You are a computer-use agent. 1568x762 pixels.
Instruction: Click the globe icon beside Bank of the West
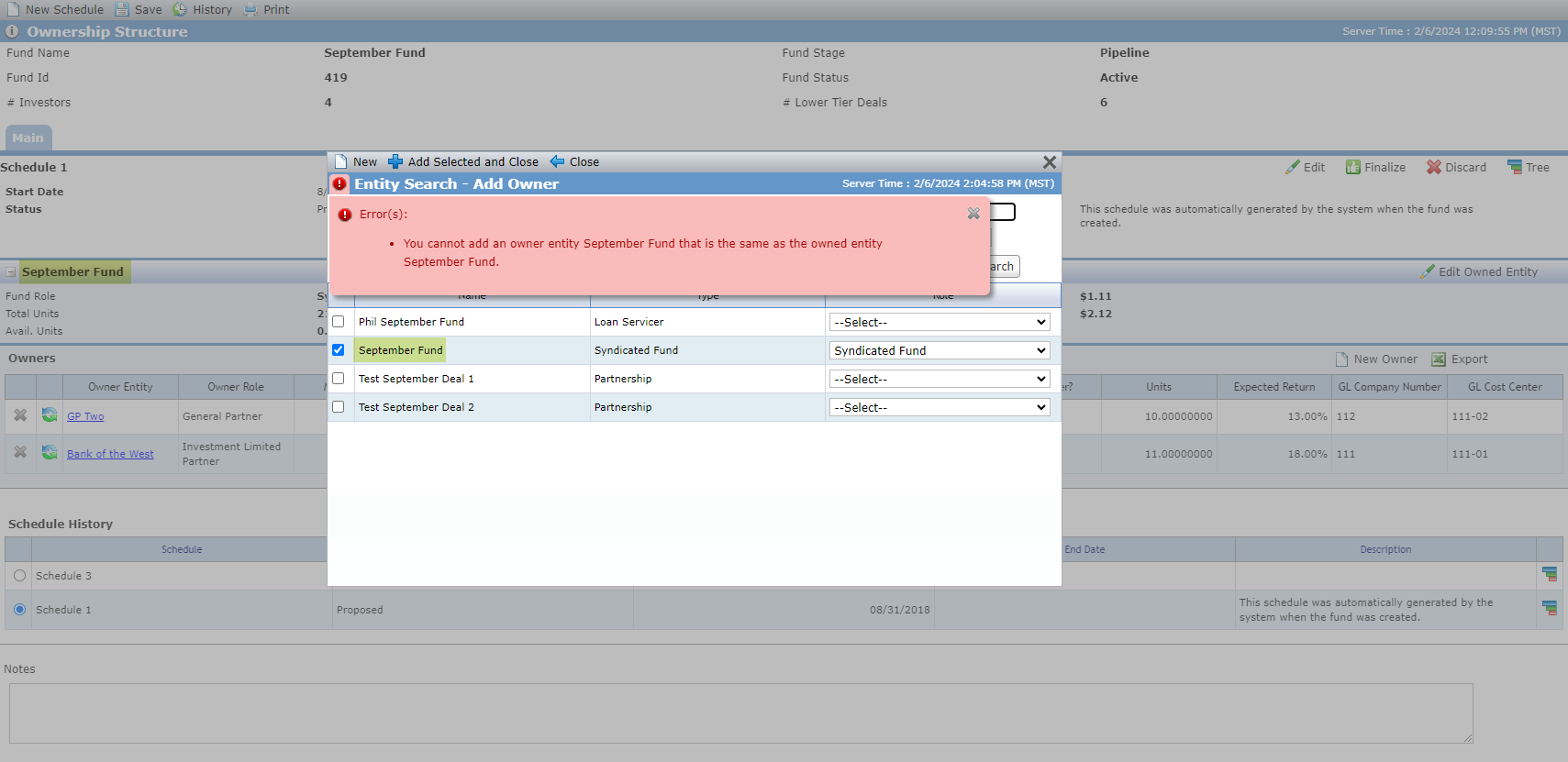50,453
